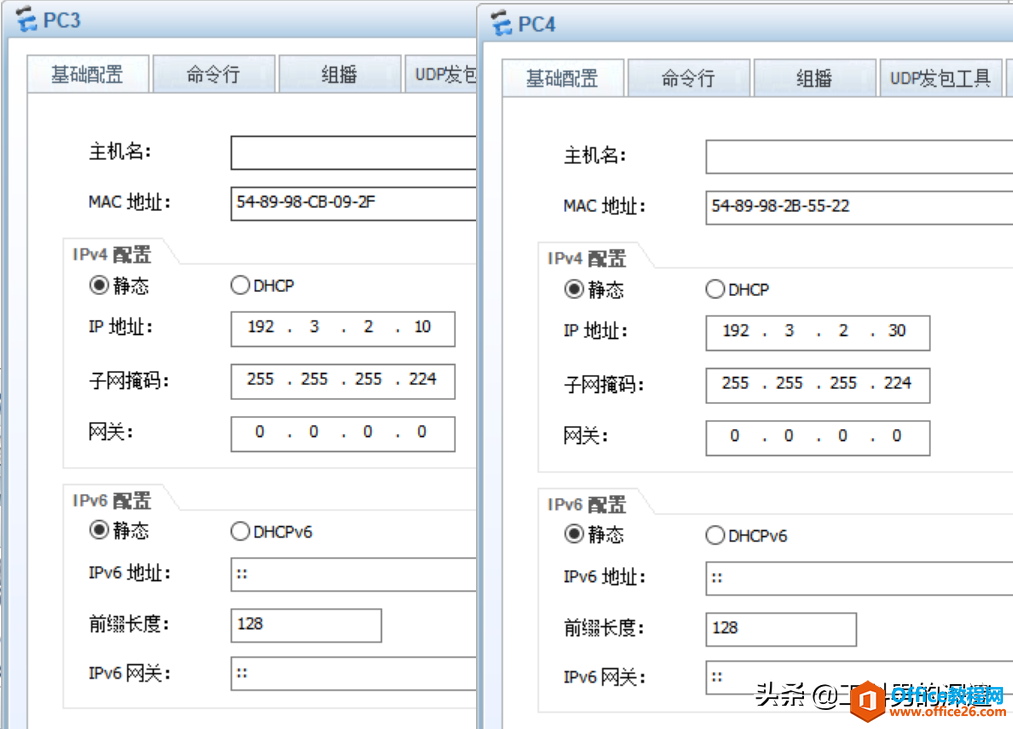Click PC3 IPv6 地址 field
The width and height of the screenshot is (1013, 729).
353,575
